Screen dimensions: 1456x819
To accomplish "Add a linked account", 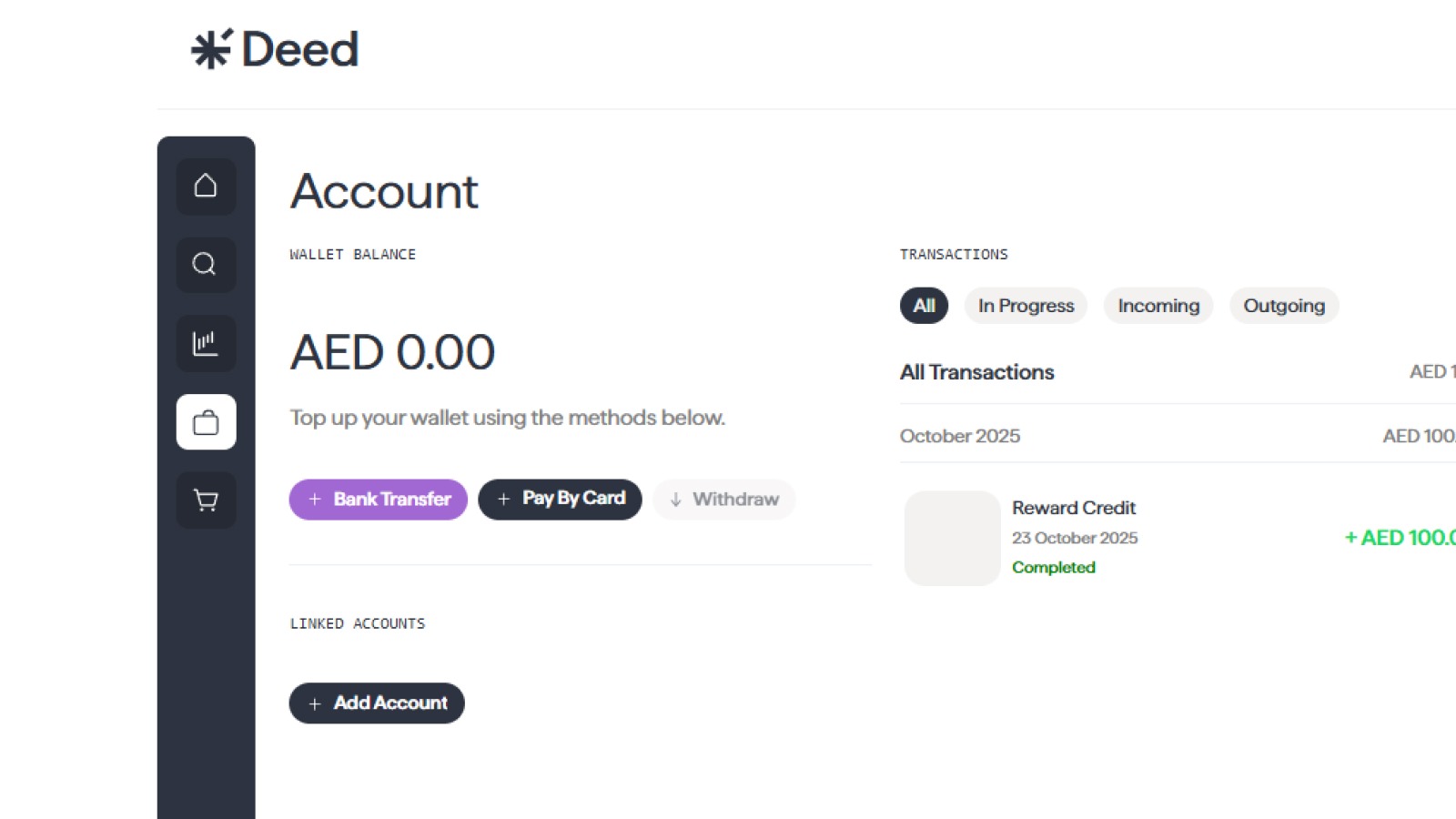I will point(377,703).
